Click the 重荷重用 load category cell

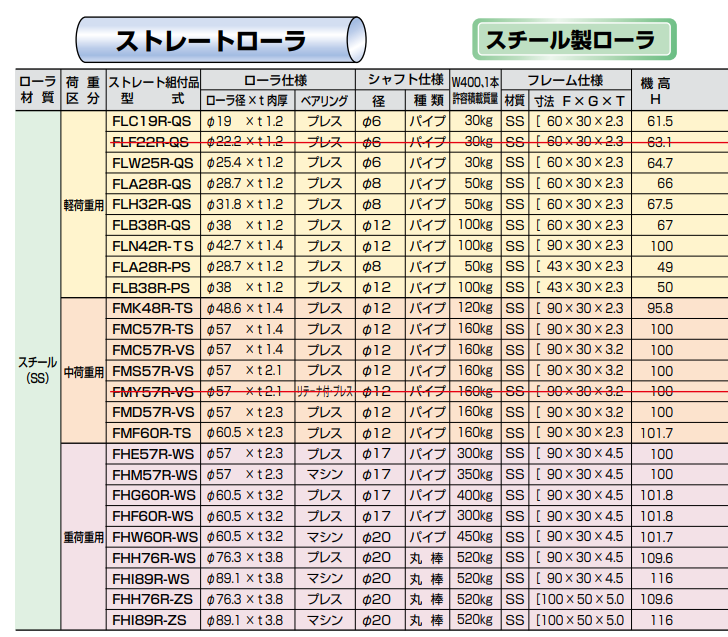point(83,536)
